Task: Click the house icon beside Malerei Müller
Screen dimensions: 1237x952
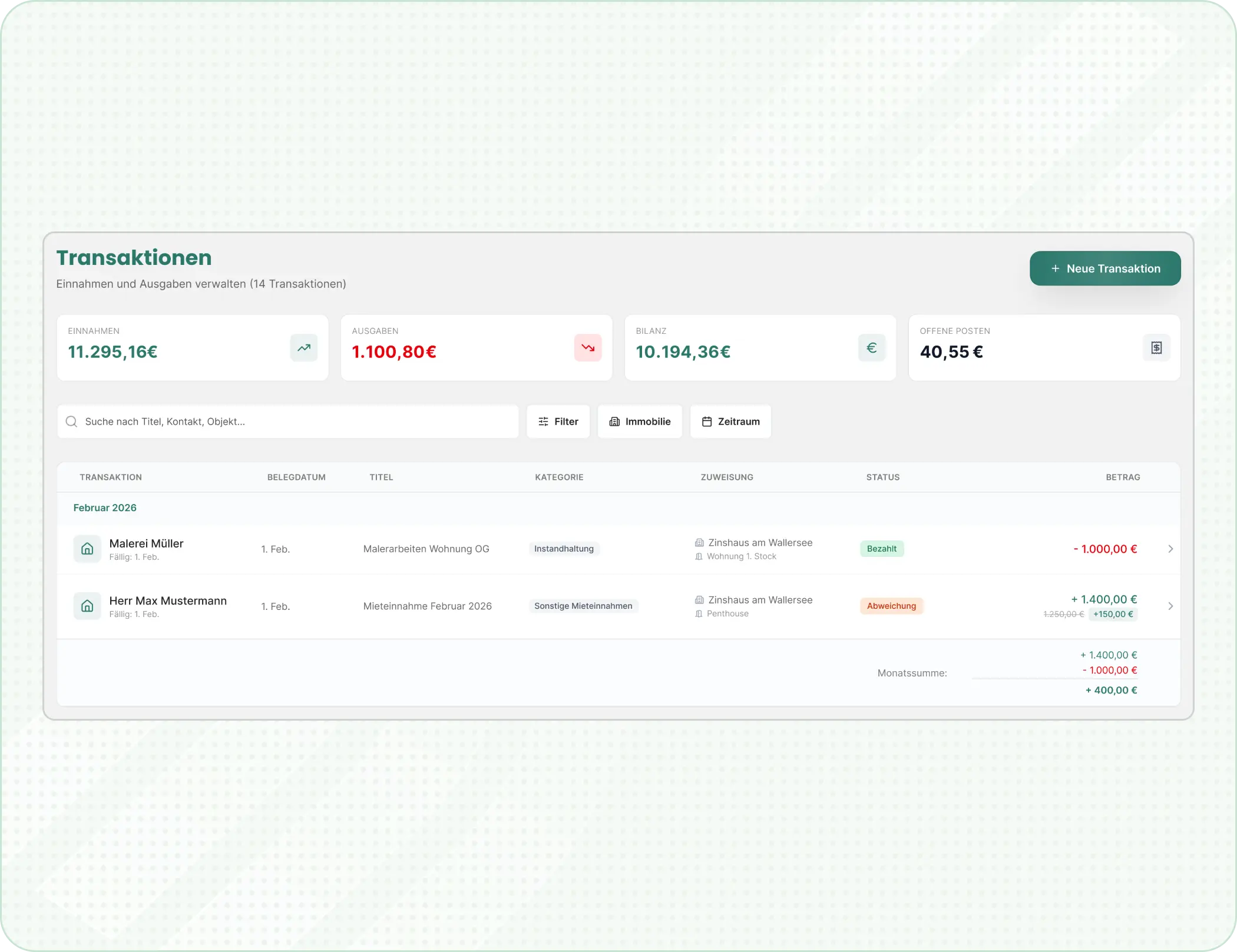Action: [87, 549]
